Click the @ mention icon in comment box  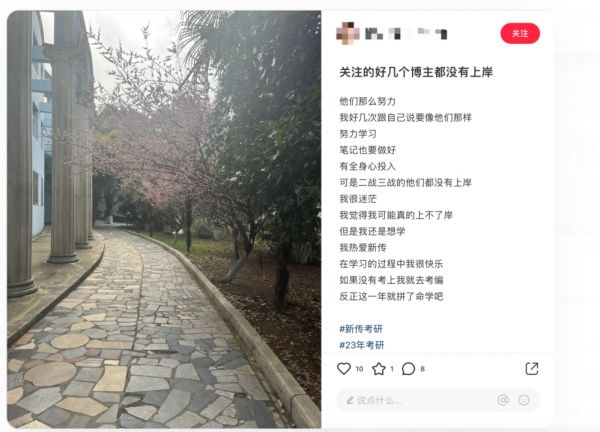[503, 400]
